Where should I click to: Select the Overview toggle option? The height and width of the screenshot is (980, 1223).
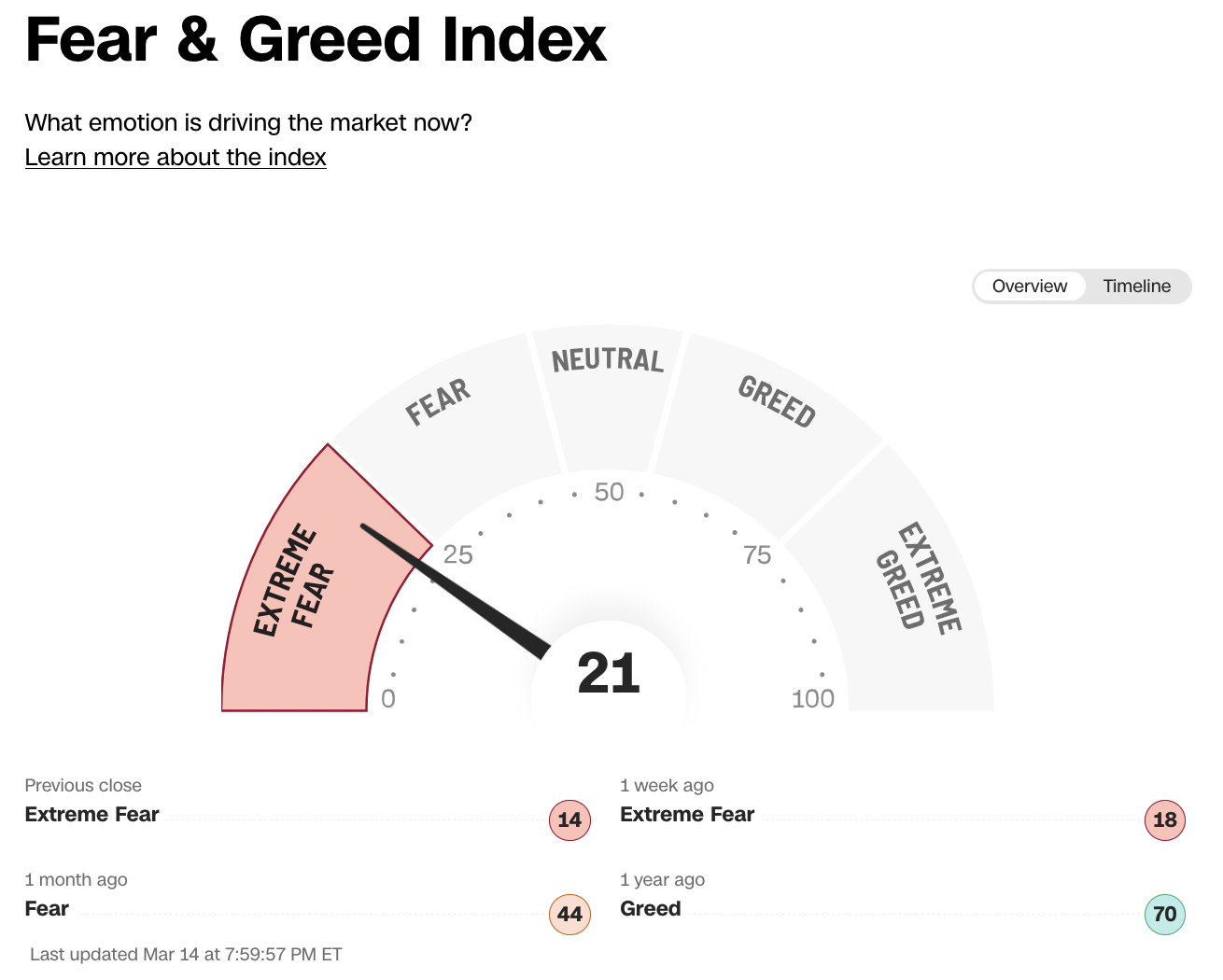[x=1029, y=287]
